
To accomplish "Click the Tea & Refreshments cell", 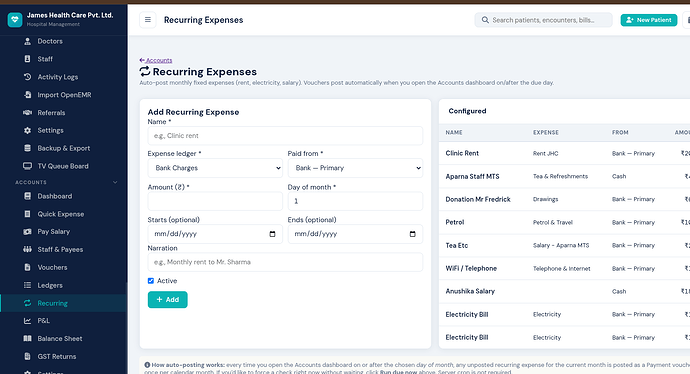I will coord(560,176).
